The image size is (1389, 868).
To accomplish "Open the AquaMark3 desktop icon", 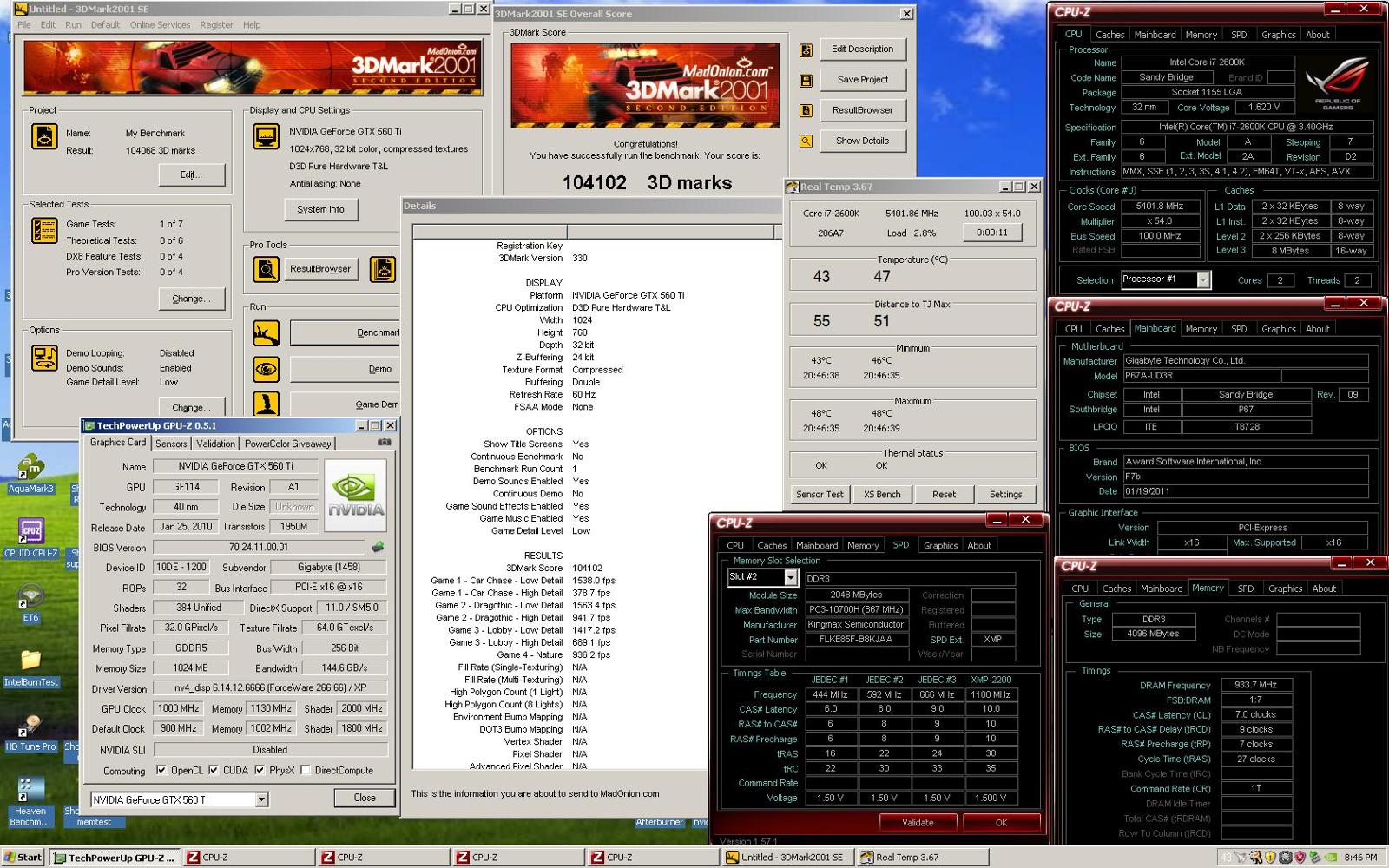I will tap(30, 474).
